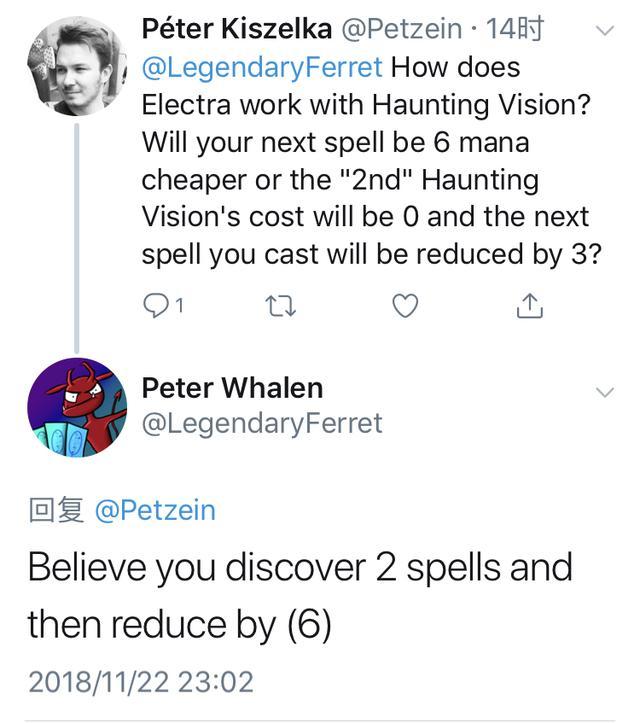Tap the @LegendaryFerret handle under Peter Whalen
640x723 pixels.
point(262,423)
